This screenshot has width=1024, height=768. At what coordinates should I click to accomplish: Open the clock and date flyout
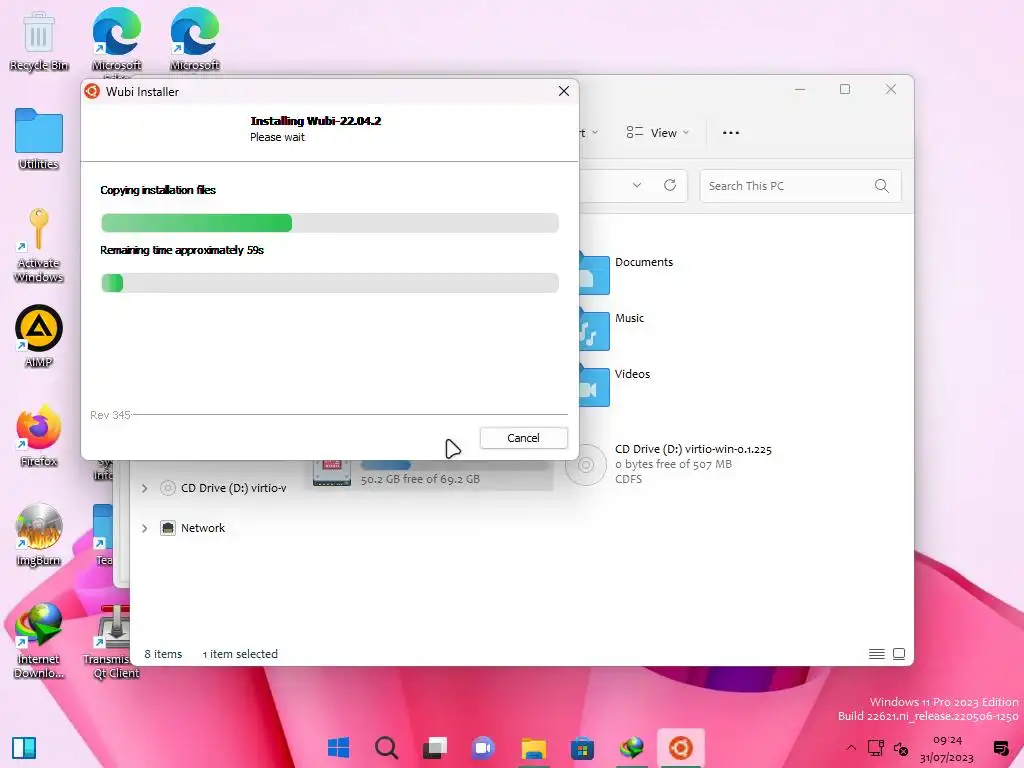click(947, 748)
